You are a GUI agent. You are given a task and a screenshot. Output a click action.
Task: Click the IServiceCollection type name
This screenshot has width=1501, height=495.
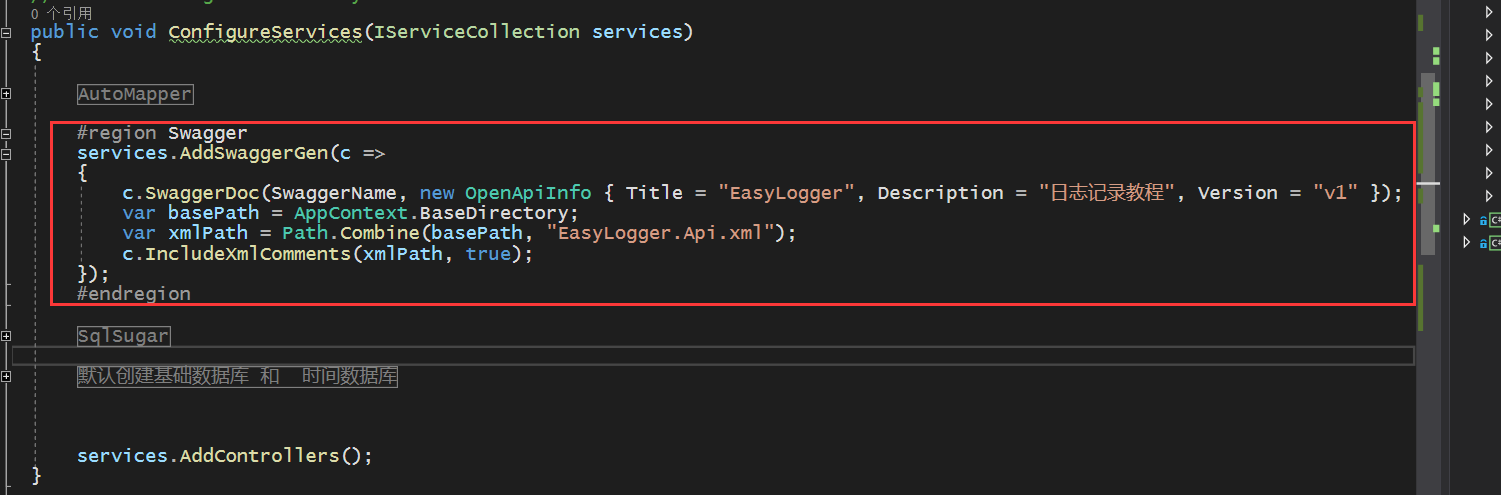point(477,32)
